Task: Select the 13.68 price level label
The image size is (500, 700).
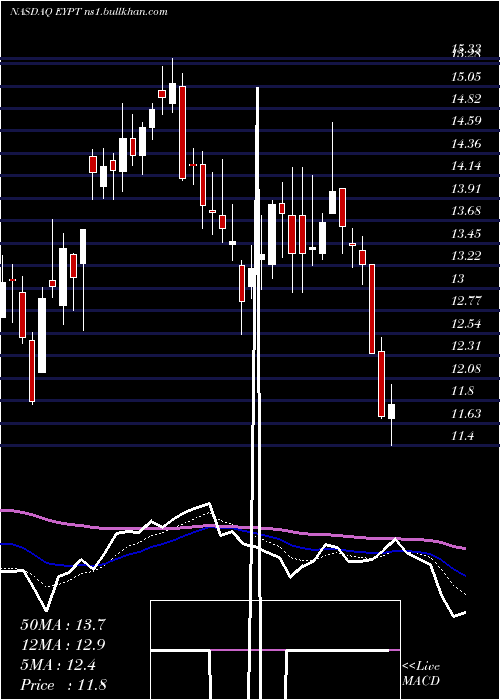Action: tap(466, 211)
